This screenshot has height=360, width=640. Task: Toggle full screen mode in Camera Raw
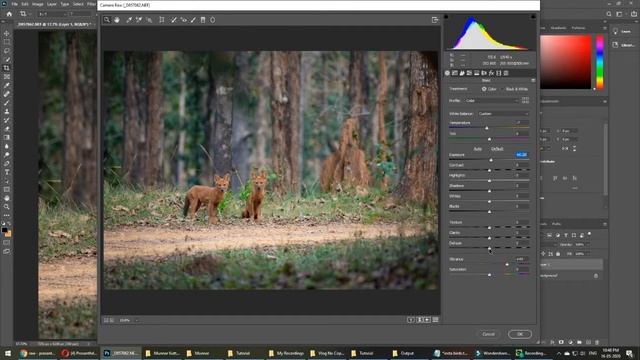tap(435, 20)
